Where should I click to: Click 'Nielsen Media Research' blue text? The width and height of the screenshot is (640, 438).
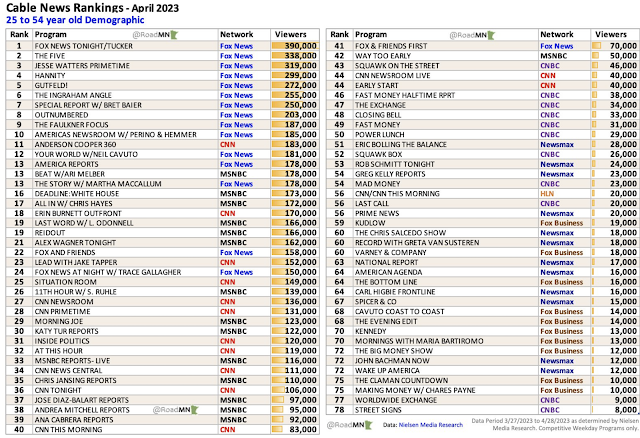click(x=431, y=425)
